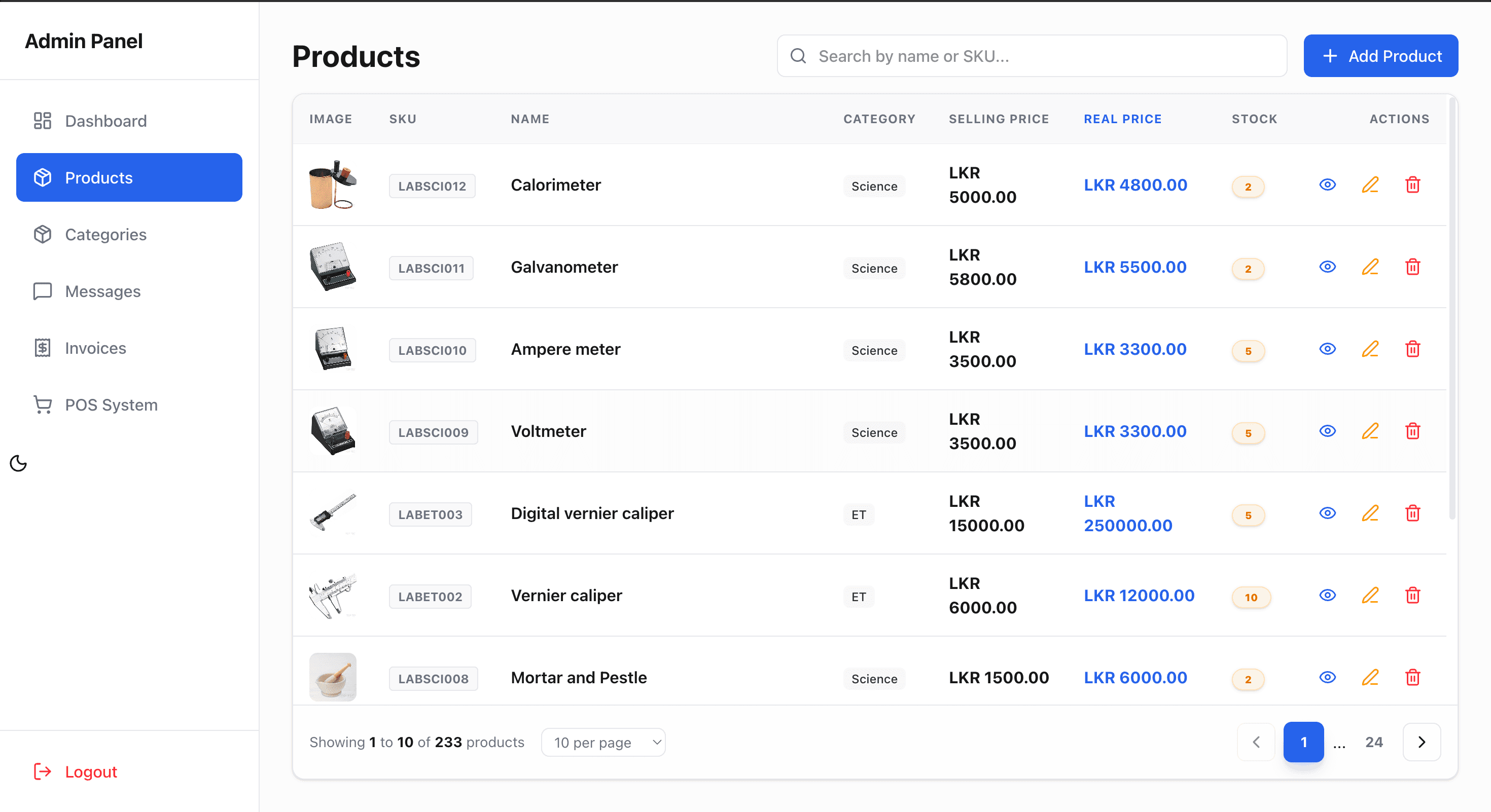Jump to page 24
Viewport: 1491px width, 812px height.
[1373, 742]
